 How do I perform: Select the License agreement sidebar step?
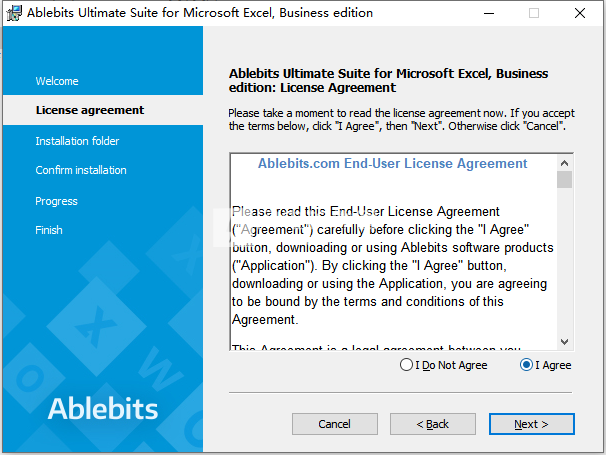coord(90,110)
